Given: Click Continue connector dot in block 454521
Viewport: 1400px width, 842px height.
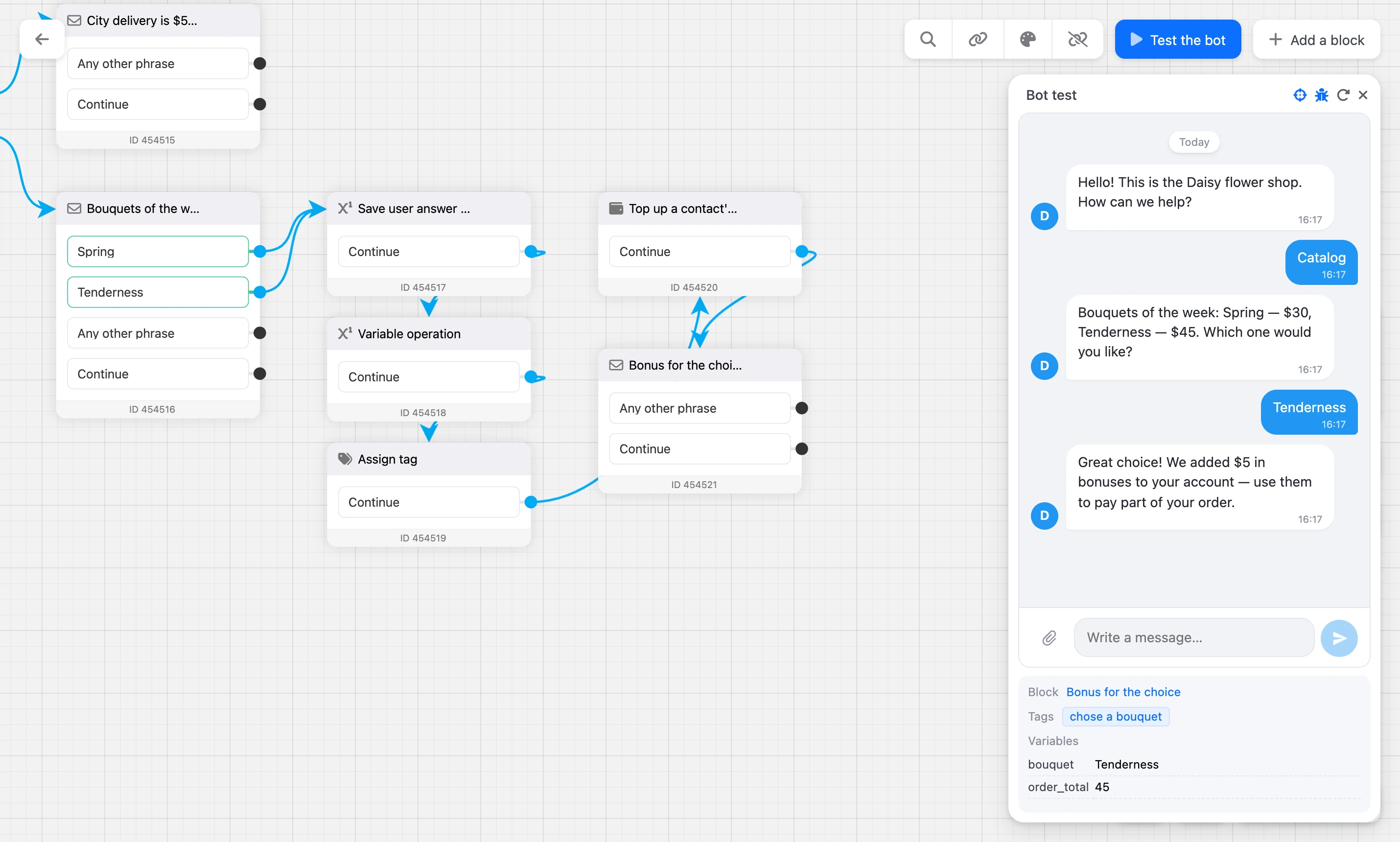Looking at the screenshot, I should pos(801,449).
